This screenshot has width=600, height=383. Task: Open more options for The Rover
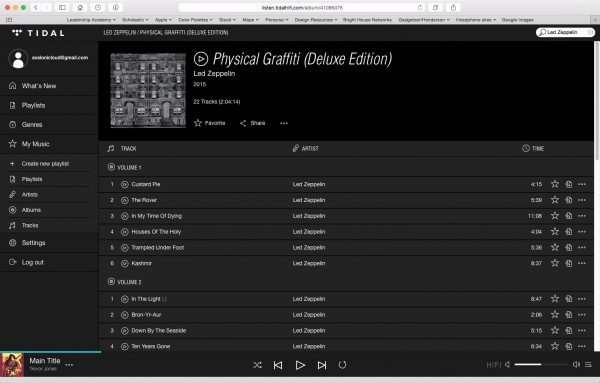[582, 200]
